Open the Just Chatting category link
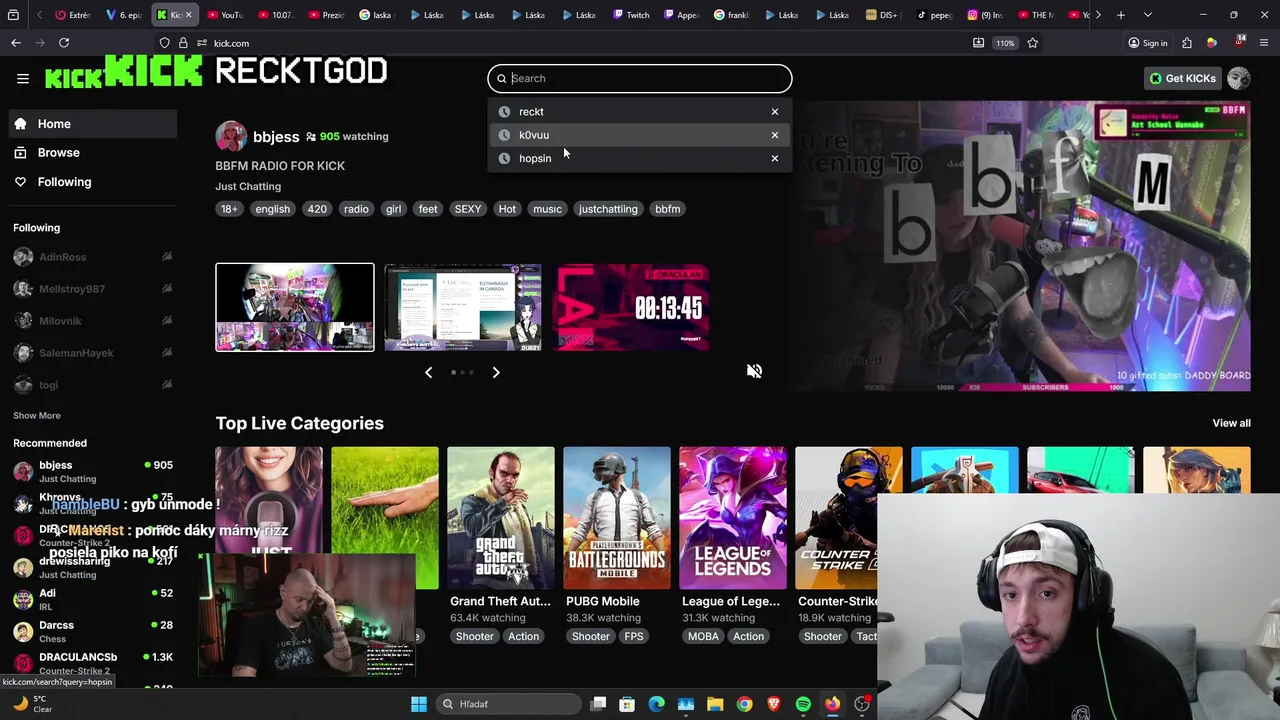 (248, 186)
